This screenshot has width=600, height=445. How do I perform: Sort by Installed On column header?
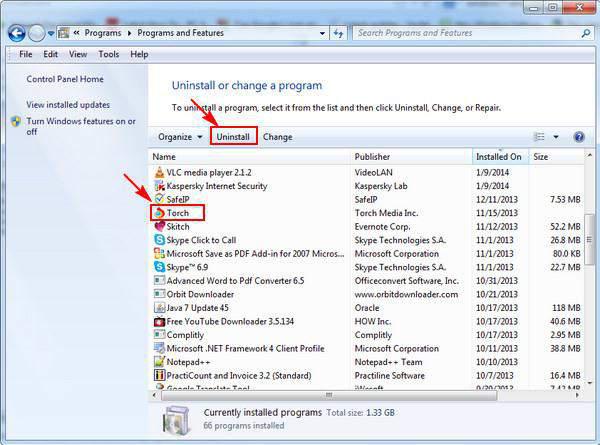coord(500,157)
